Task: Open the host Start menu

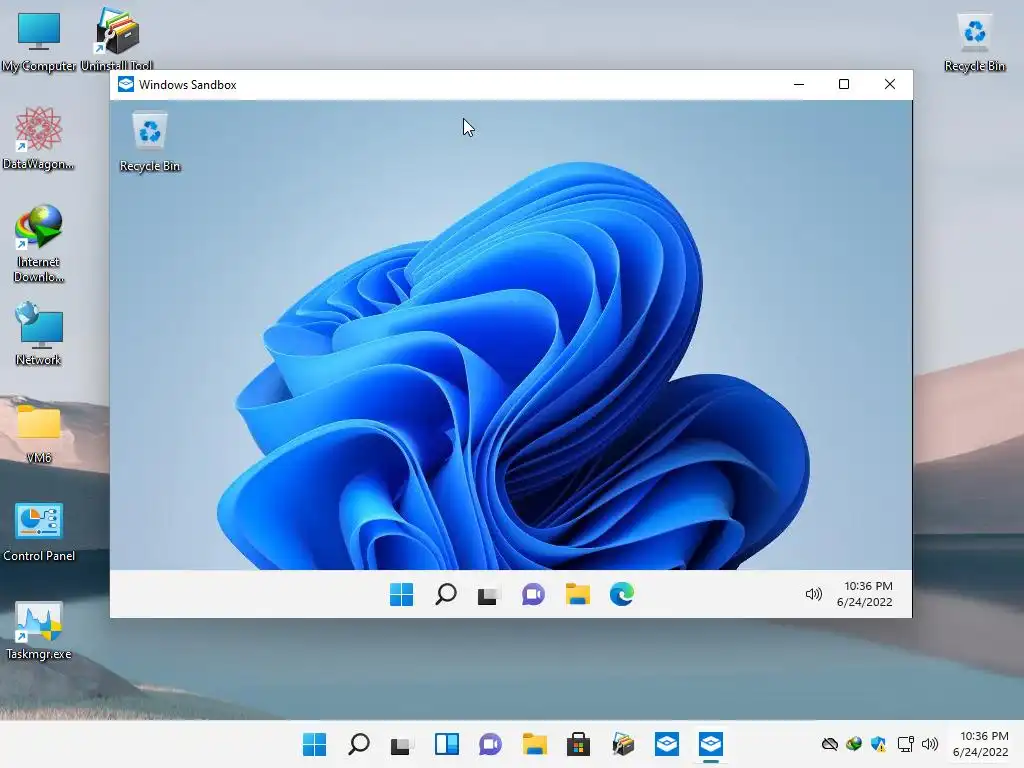Action: [x=314, y=744]
